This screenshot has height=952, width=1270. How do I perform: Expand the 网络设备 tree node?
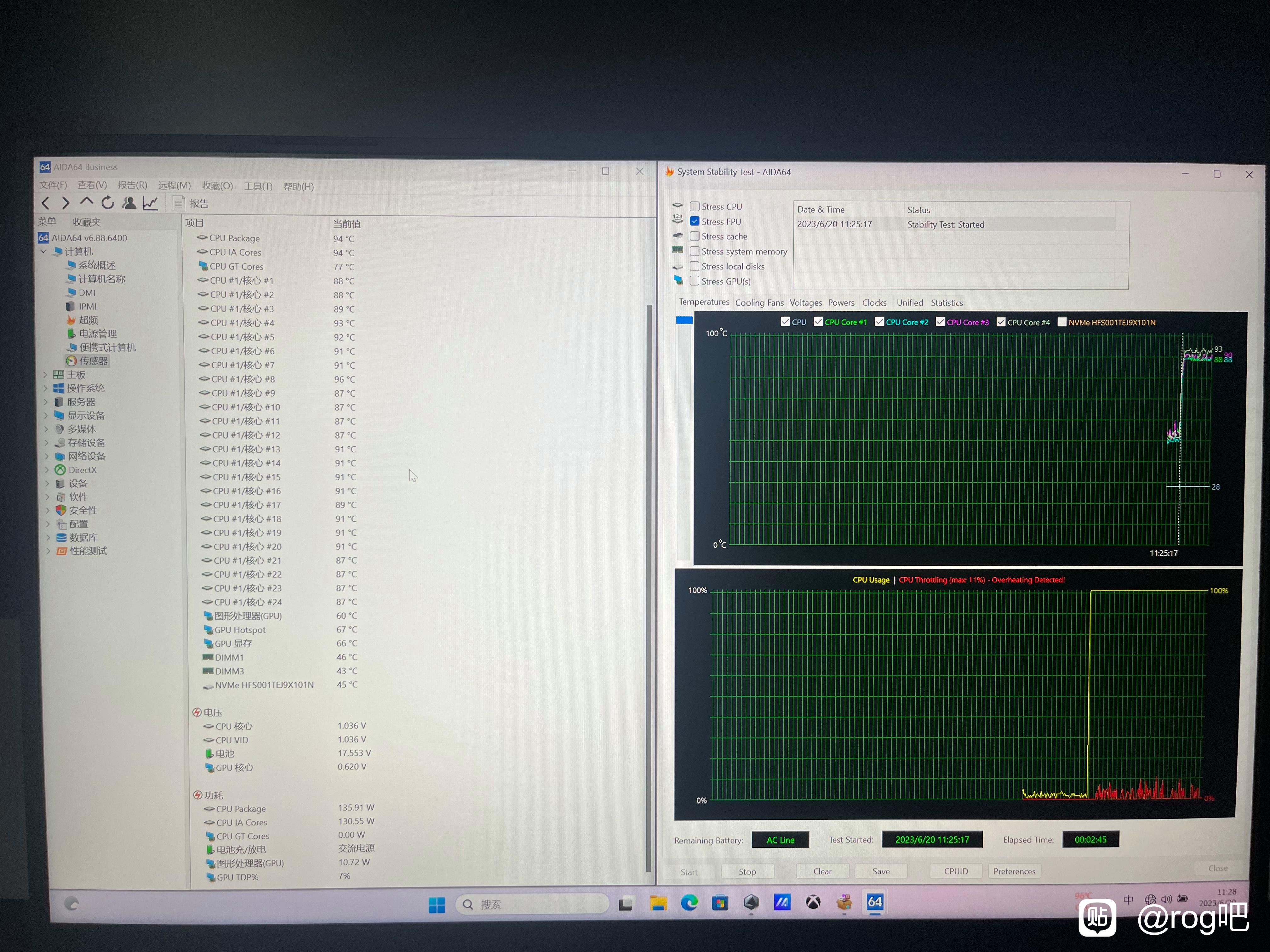47,456
